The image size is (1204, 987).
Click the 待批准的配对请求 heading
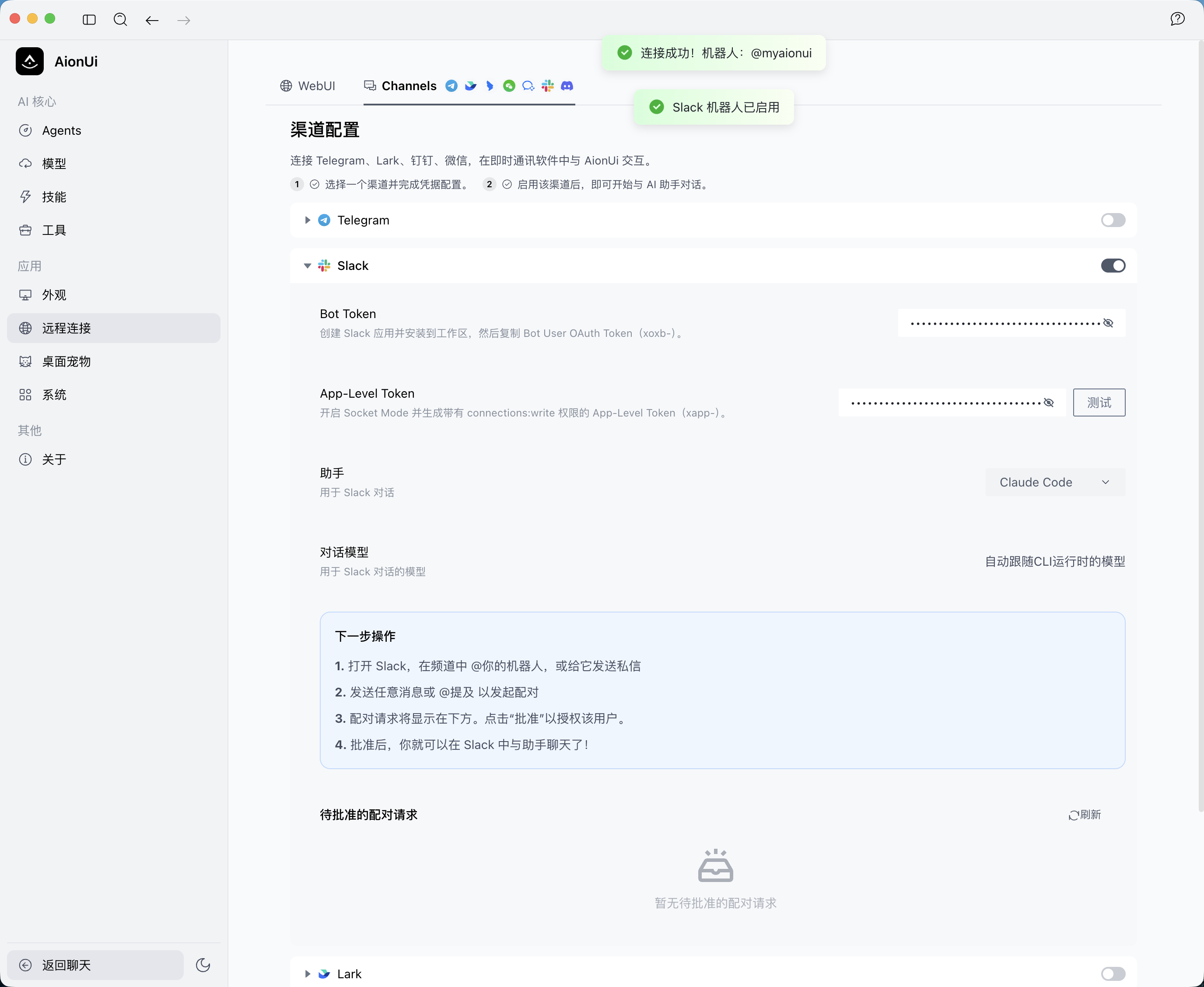368,815
